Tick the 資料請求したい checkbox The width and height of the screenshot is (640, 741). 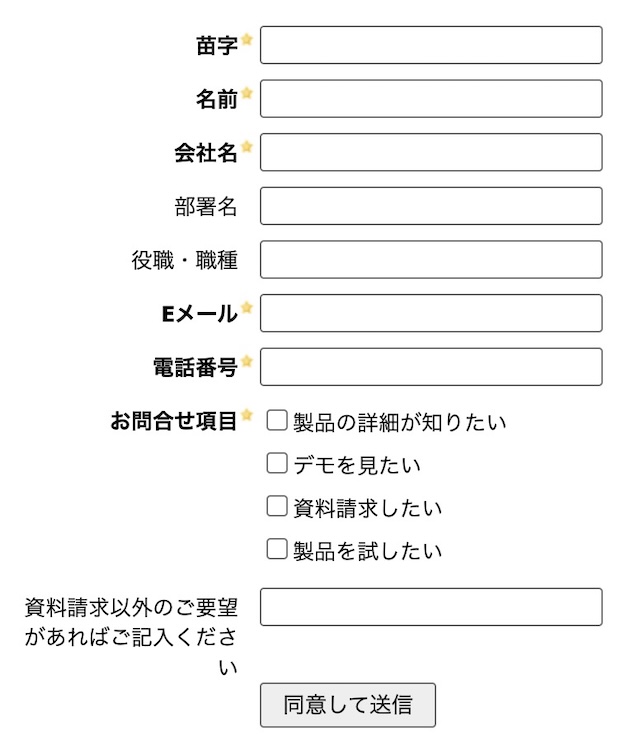(277, 507)
